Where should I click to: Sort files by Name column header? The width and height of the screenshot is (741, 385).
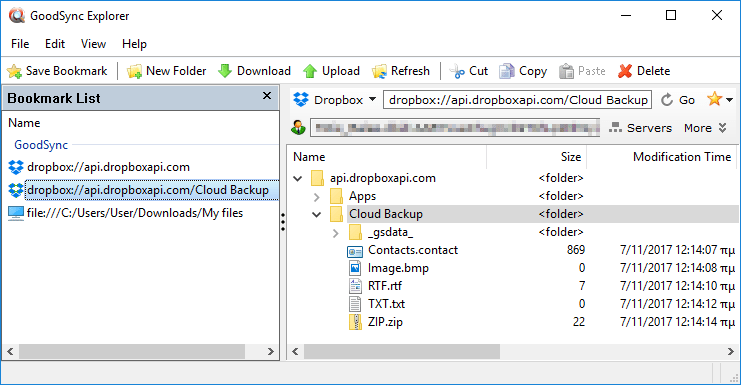click(x=387, y=157)
